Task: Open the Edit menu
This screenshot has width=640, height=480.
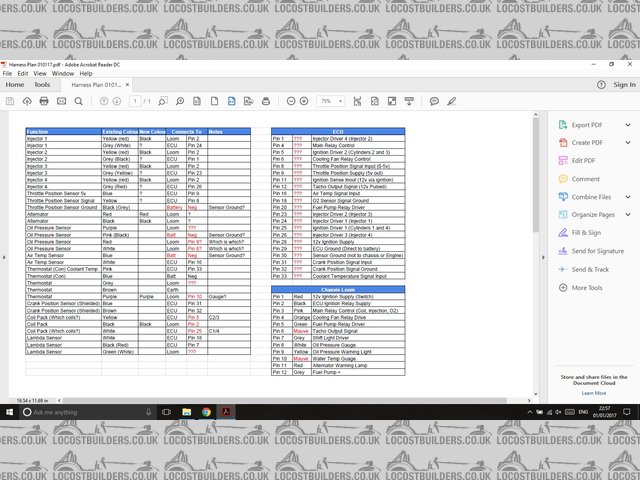Action: [x=23, y=73]
